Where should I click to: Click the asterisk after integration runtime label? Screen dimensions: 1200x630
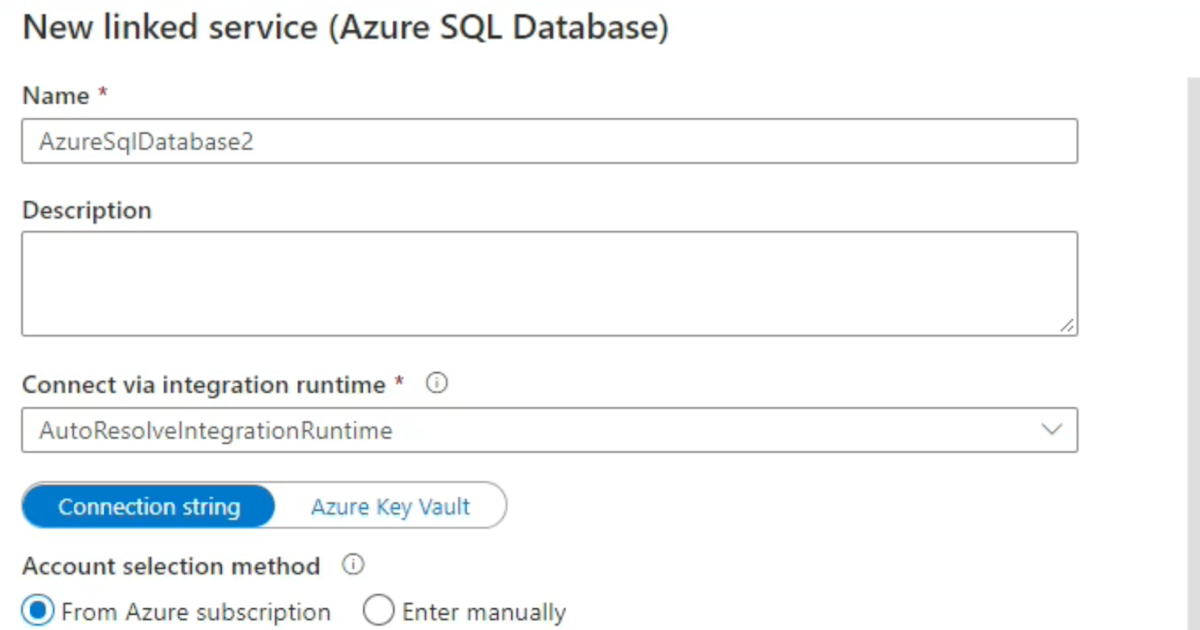(400, 383)
